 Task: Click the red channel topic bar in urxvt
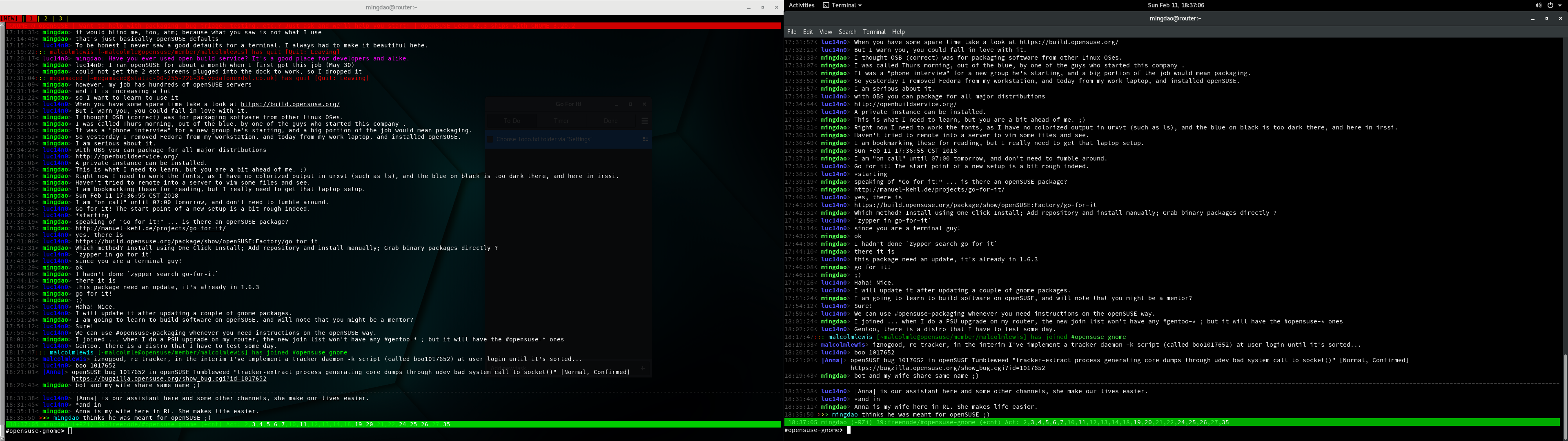(x=393, y=26)
